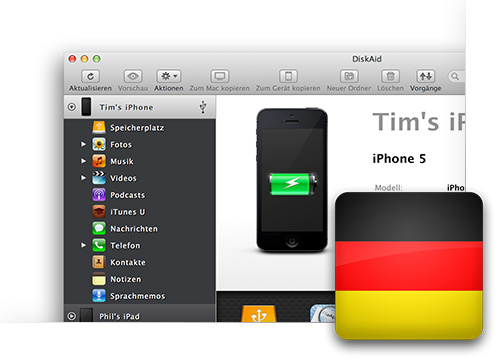Select the Speicherplatz storage icon
The height and width of the screenshot is (360, 504).
click(x=99, y=127)
